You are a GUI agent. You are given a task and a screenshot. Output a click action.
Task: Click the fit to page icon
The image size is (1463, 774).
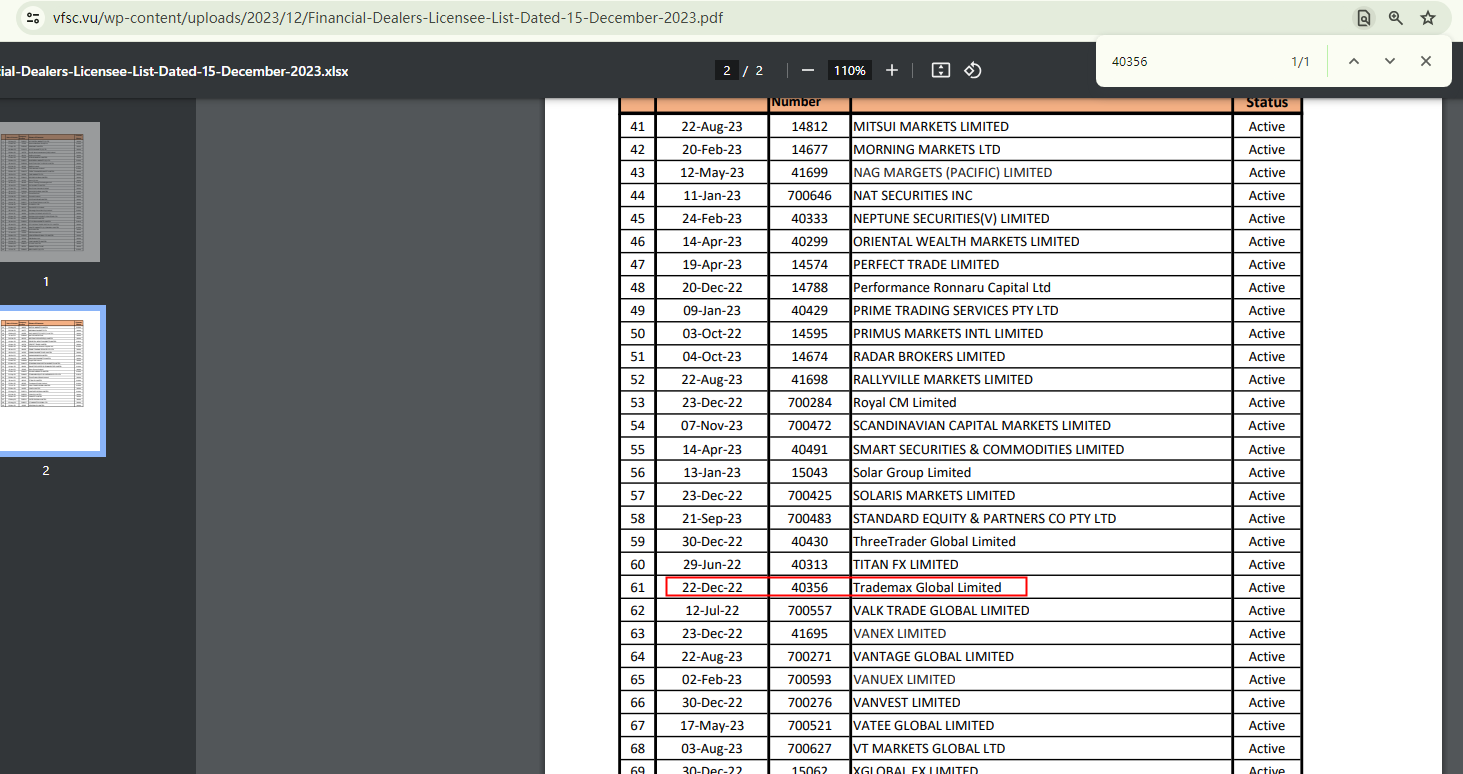(940, 70)
